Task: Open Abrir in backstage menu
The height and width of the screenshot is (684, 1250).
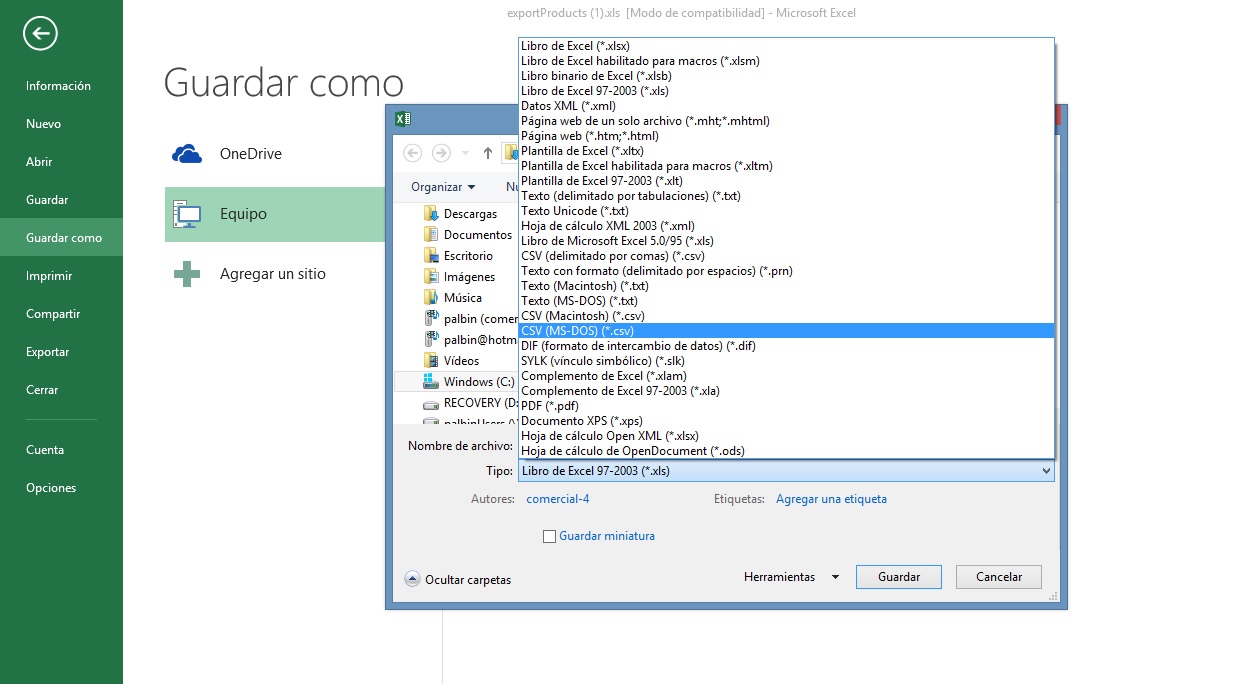Action: coord(61,162)
